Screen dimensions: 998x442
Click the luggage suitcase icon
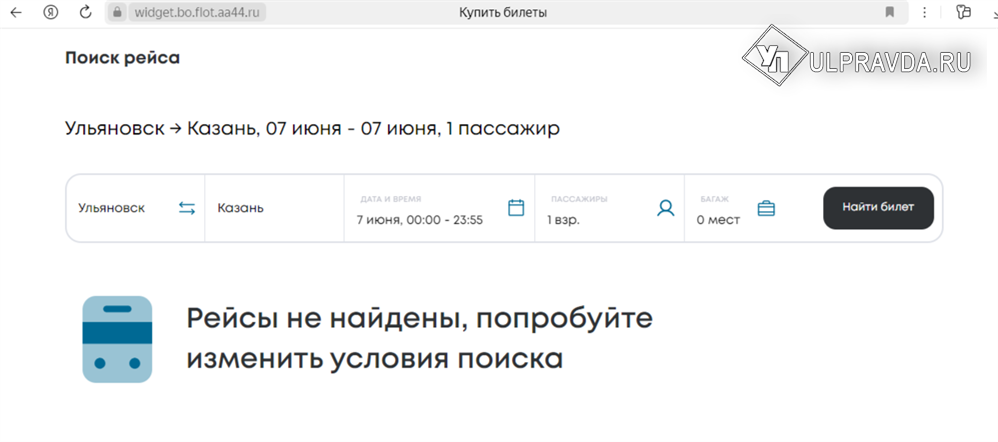coord(766,208)
